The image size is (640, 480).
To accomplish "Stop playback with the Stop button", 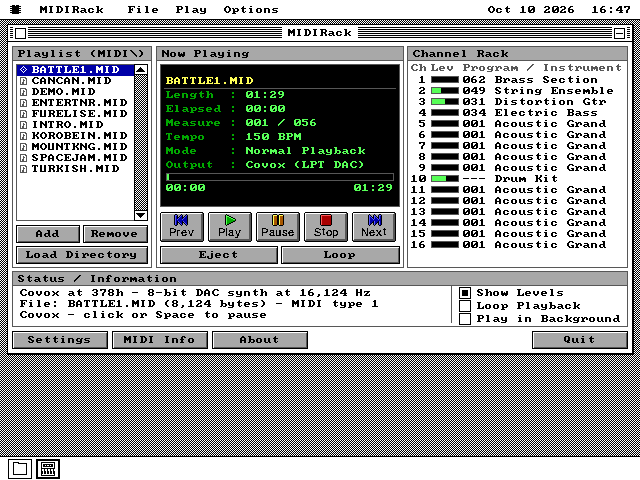I will click(x=326, y=227).
